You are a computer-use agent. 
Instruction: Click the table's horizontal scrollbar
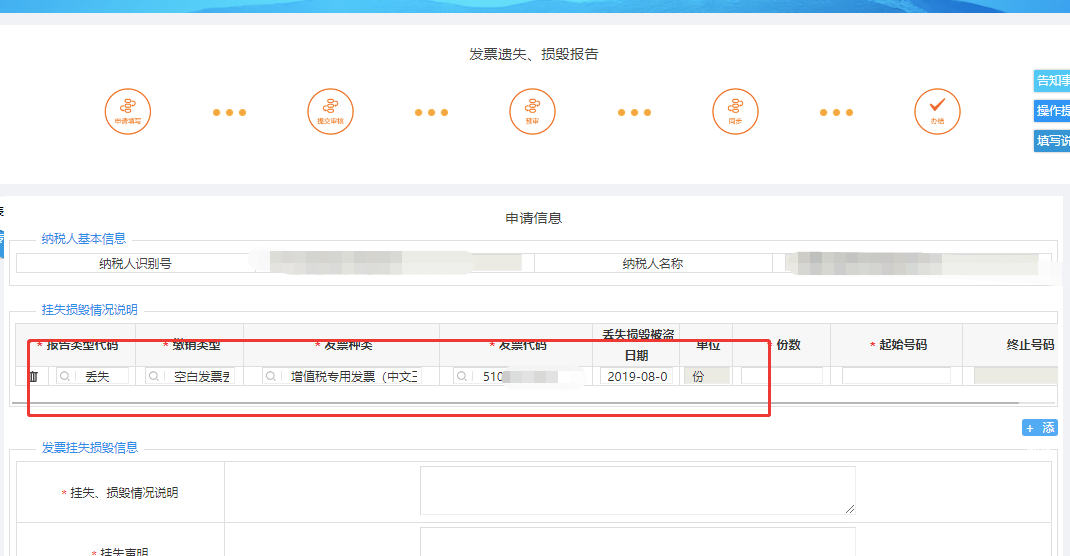(x=515, y=403)
